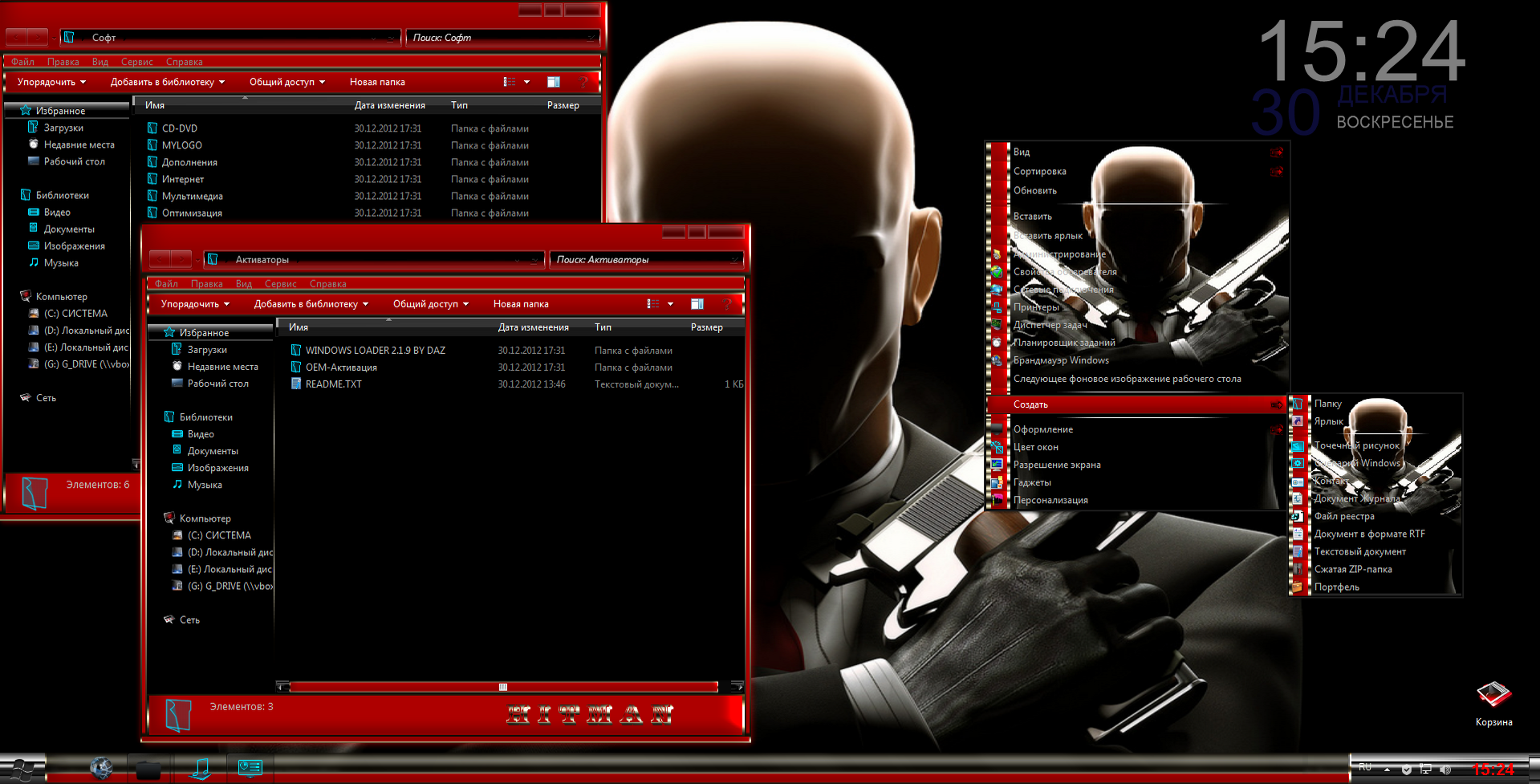Click the back arrow in the Активаторы window

click(x=160, y=259)
